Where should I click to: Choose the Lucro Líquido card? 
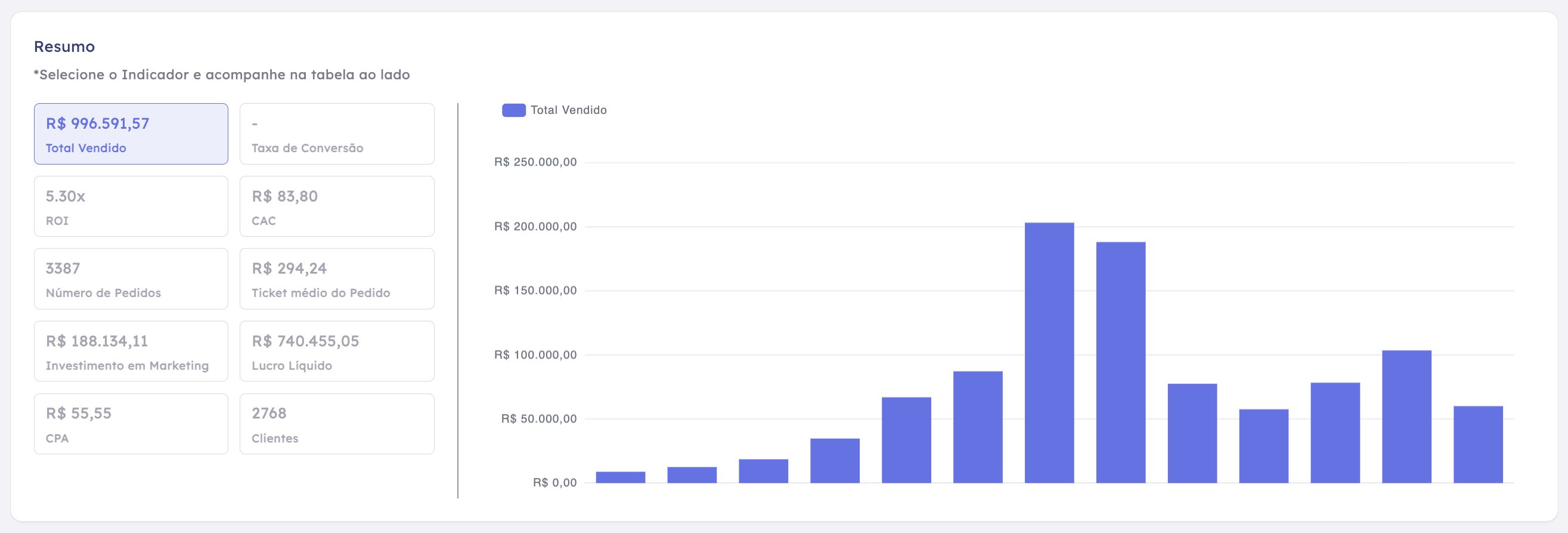(x=337, y=351)
